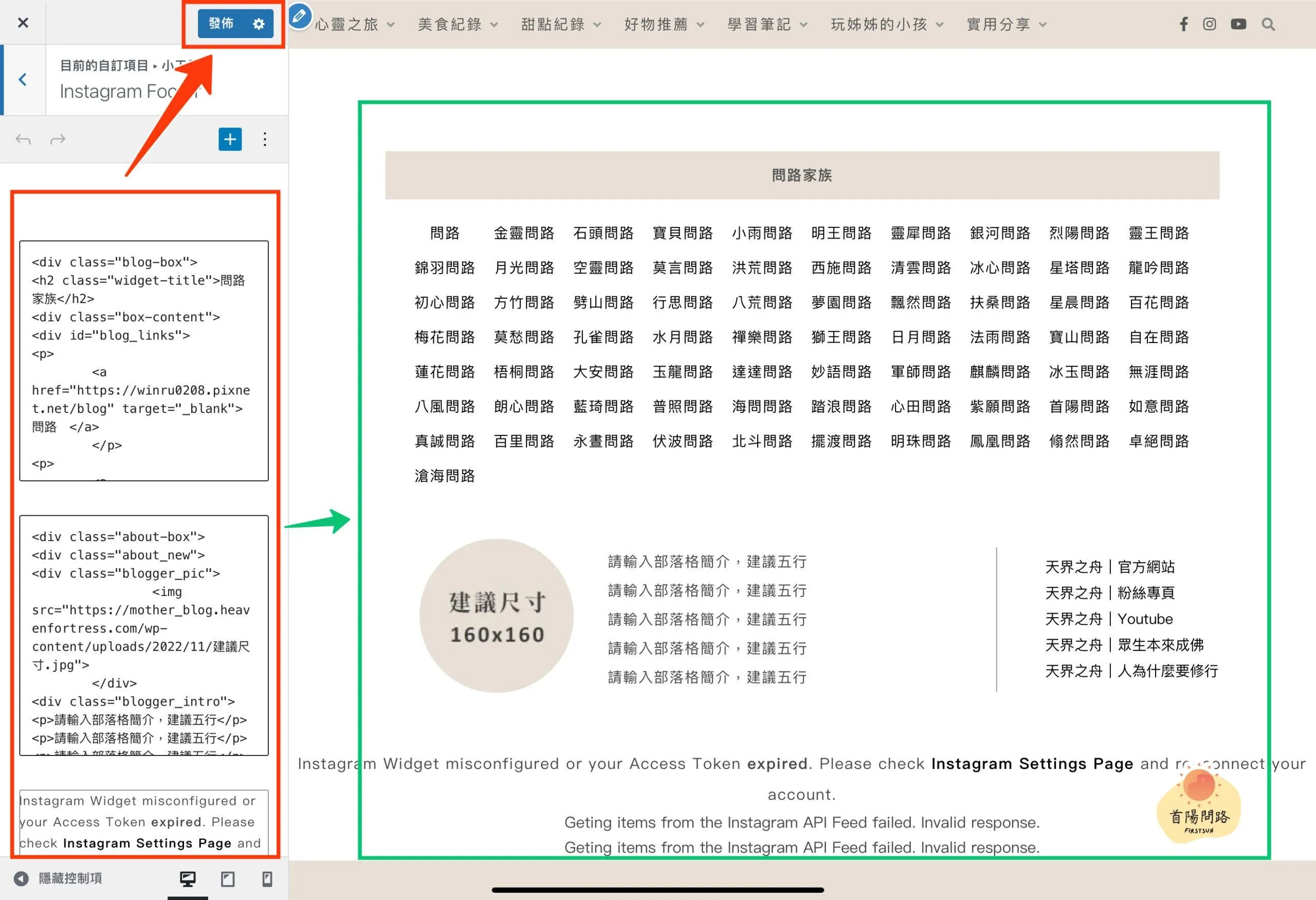Click the 發佈 publish button
Image resolution: width=1316 pixels, height=900 pixels.
[x=222, y=24]
